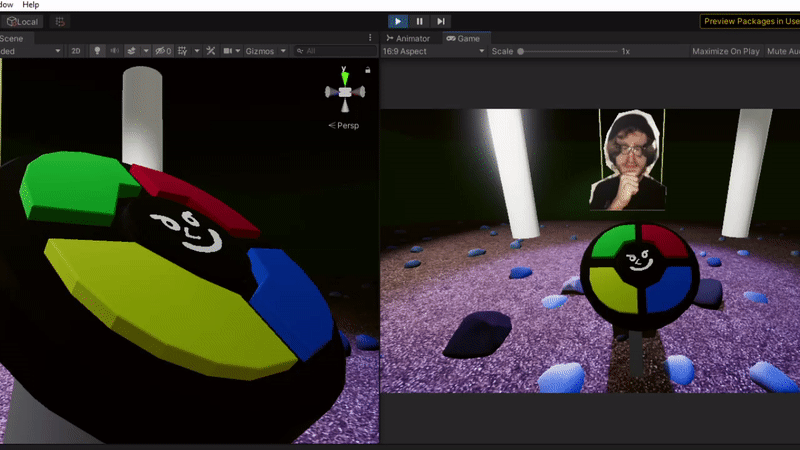Screen dimensions: 800x450
Task: Click the right axis cone on orientation gizmo
Action: [359, 92]
